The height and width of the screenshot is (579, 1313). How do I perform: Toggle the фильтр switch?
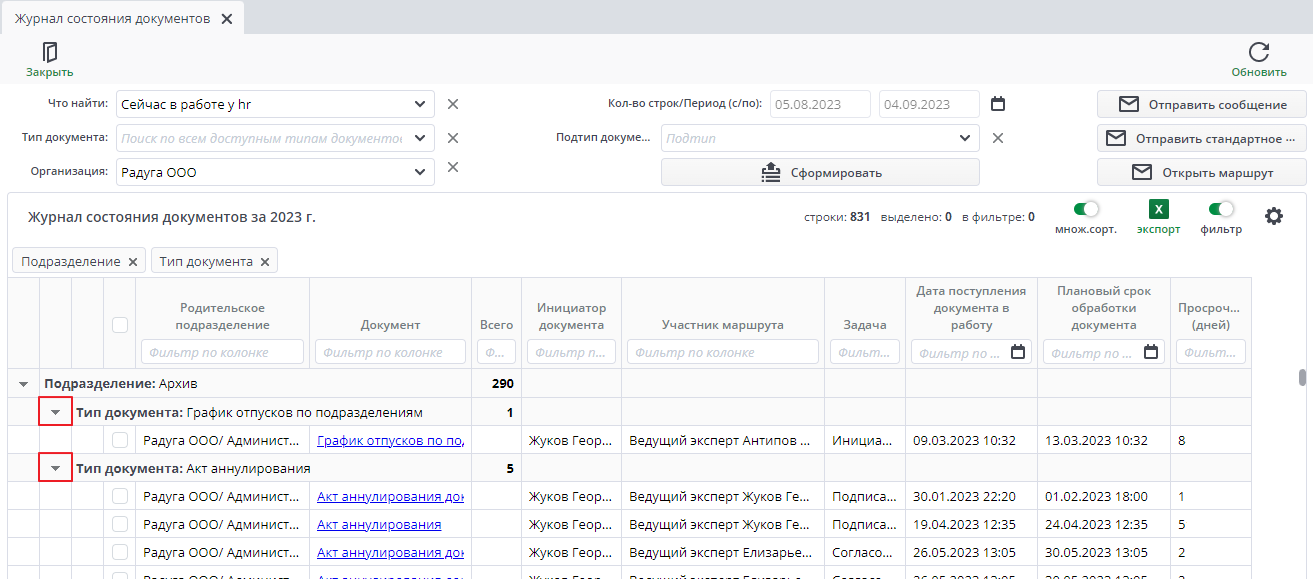pyautogui.click(x=1220, y=210)
